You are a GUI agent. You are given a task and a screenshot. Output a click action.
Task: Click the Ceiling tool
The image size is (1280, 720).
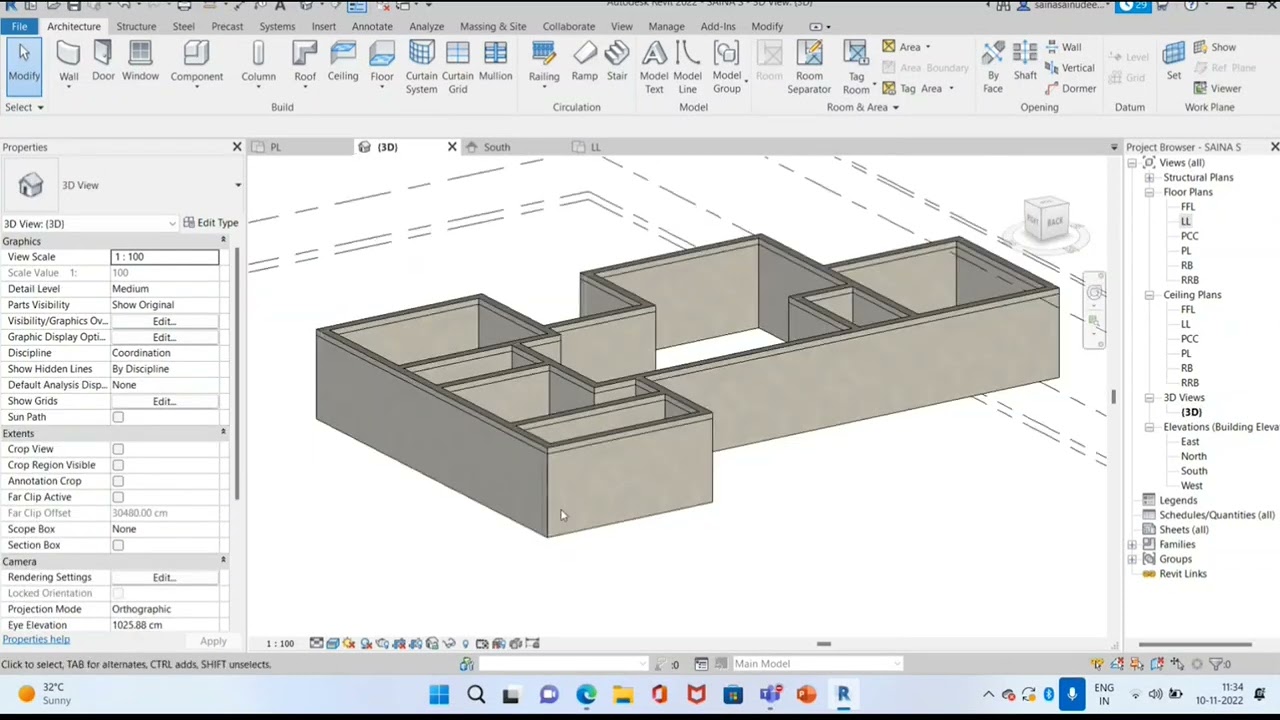click(342, 61)
